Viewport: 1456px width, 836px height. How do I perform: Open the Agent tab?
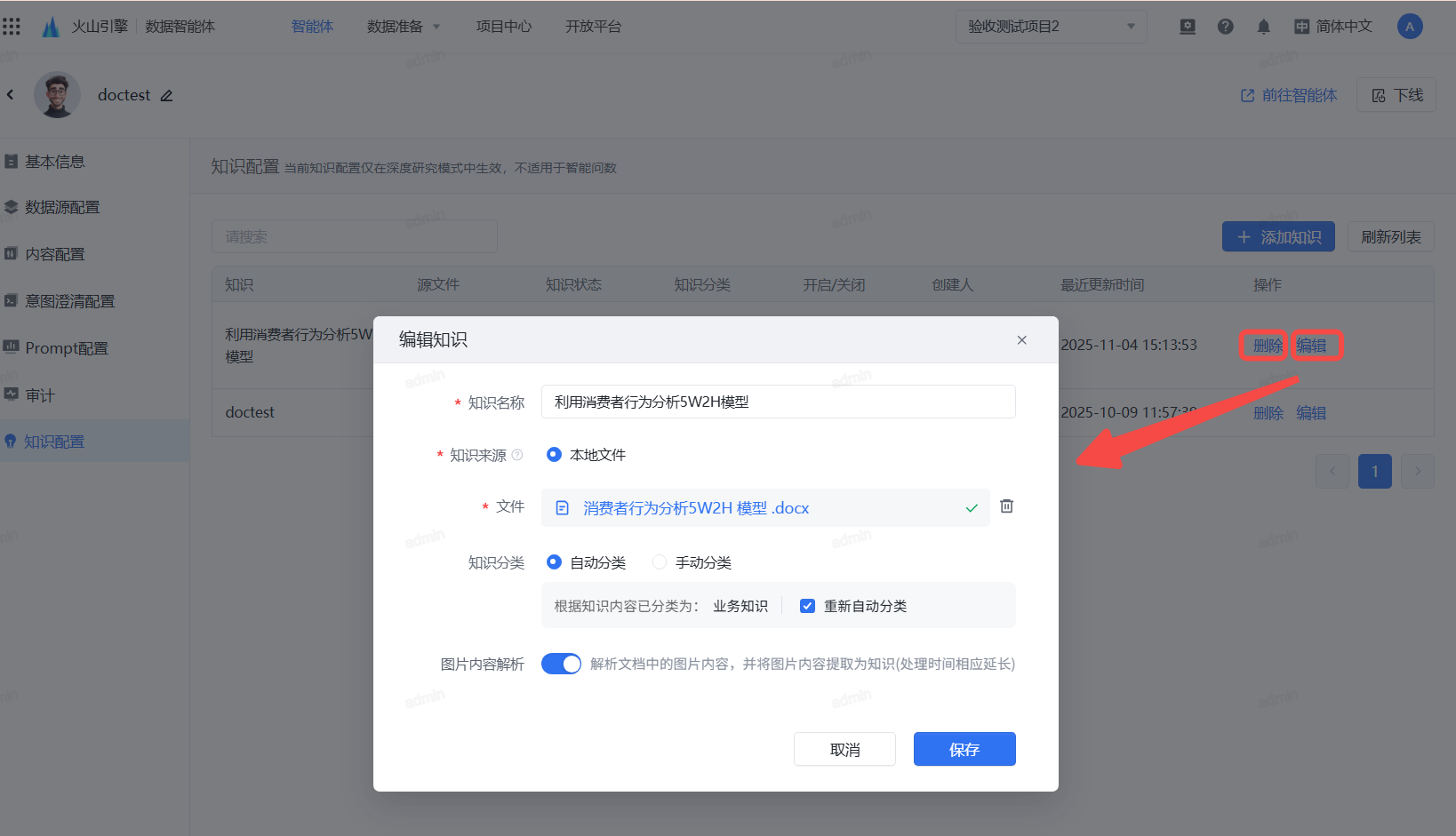[x=312, y=27]
